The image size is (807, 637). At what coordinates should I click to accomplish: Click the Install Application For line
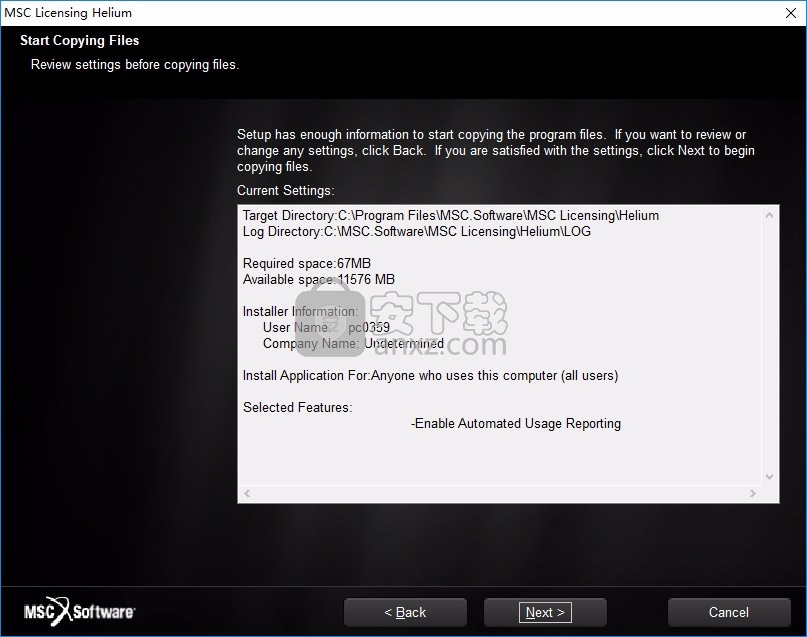430,376
